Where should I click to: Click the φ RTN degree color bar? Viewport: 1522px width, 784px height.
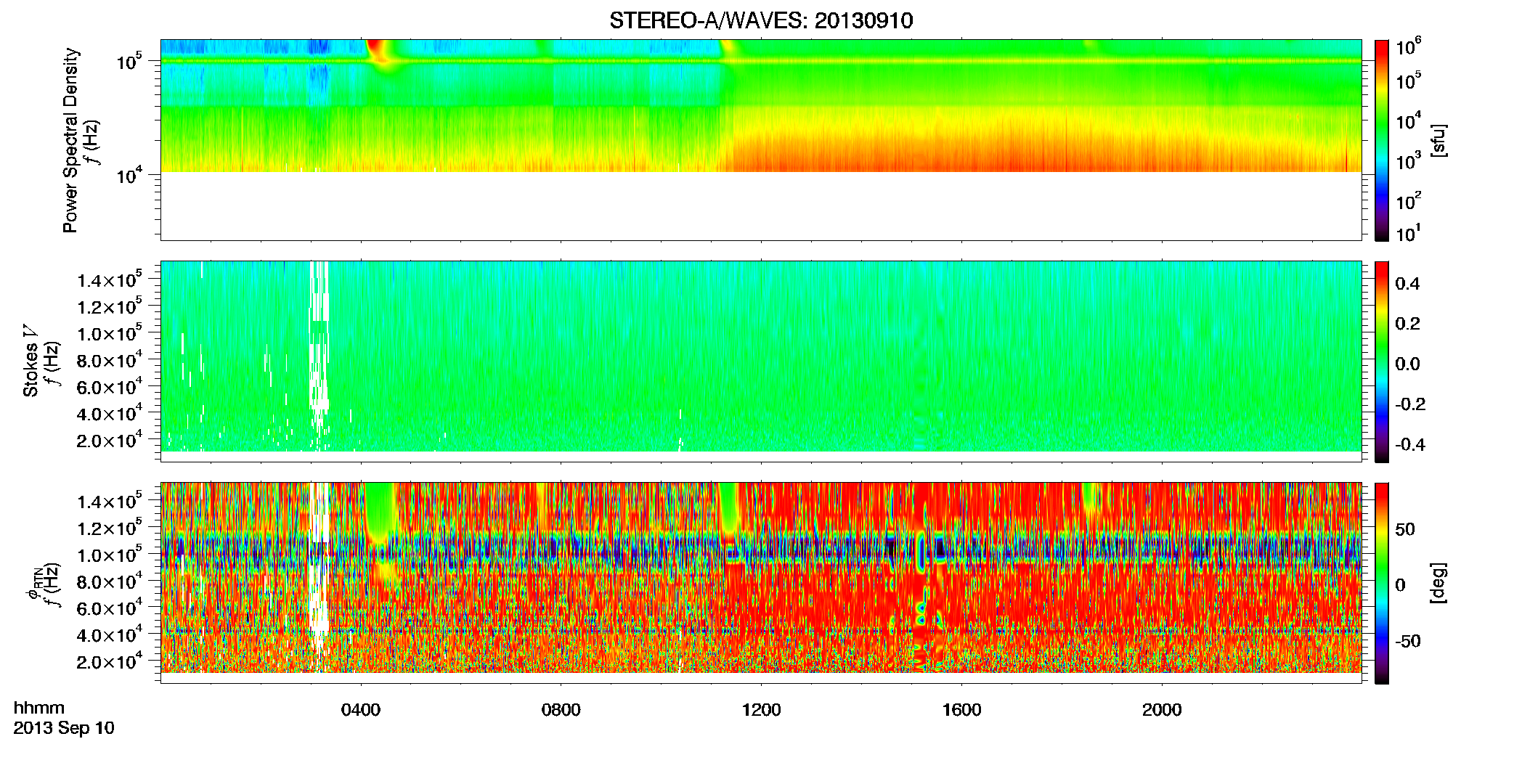1381,583
